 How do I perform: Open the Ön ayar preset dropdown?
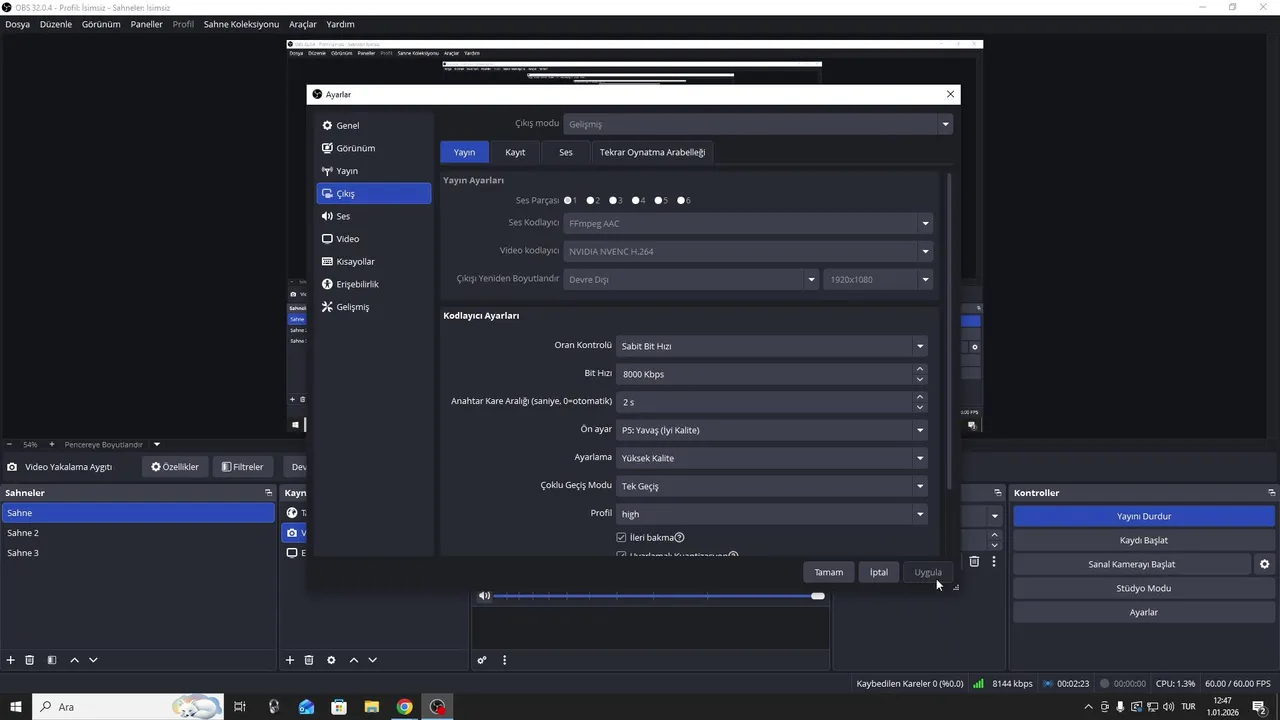772,430
